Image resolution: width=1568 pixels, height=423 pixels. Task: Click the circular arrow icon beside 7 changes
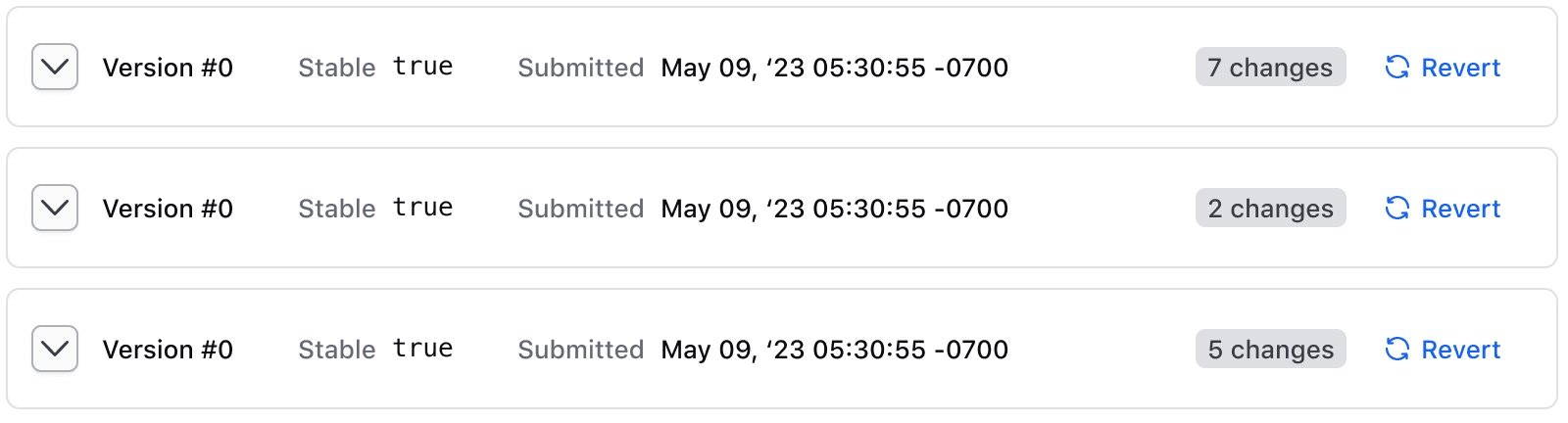(1396, 67)
